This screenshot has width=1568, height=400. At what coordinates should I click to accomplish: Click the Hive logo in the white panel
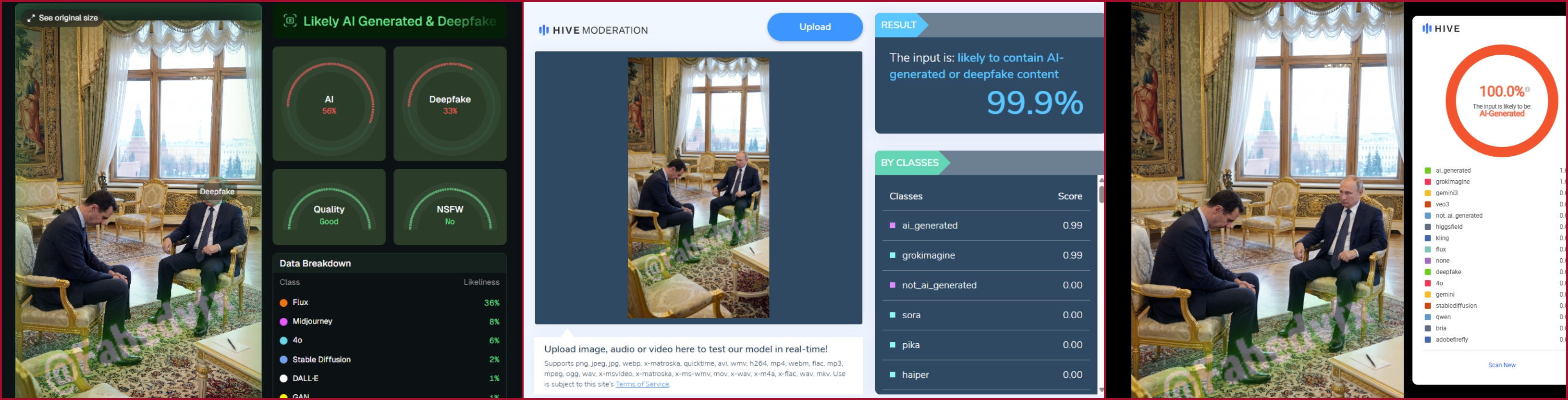click(x=1440, y=29)
